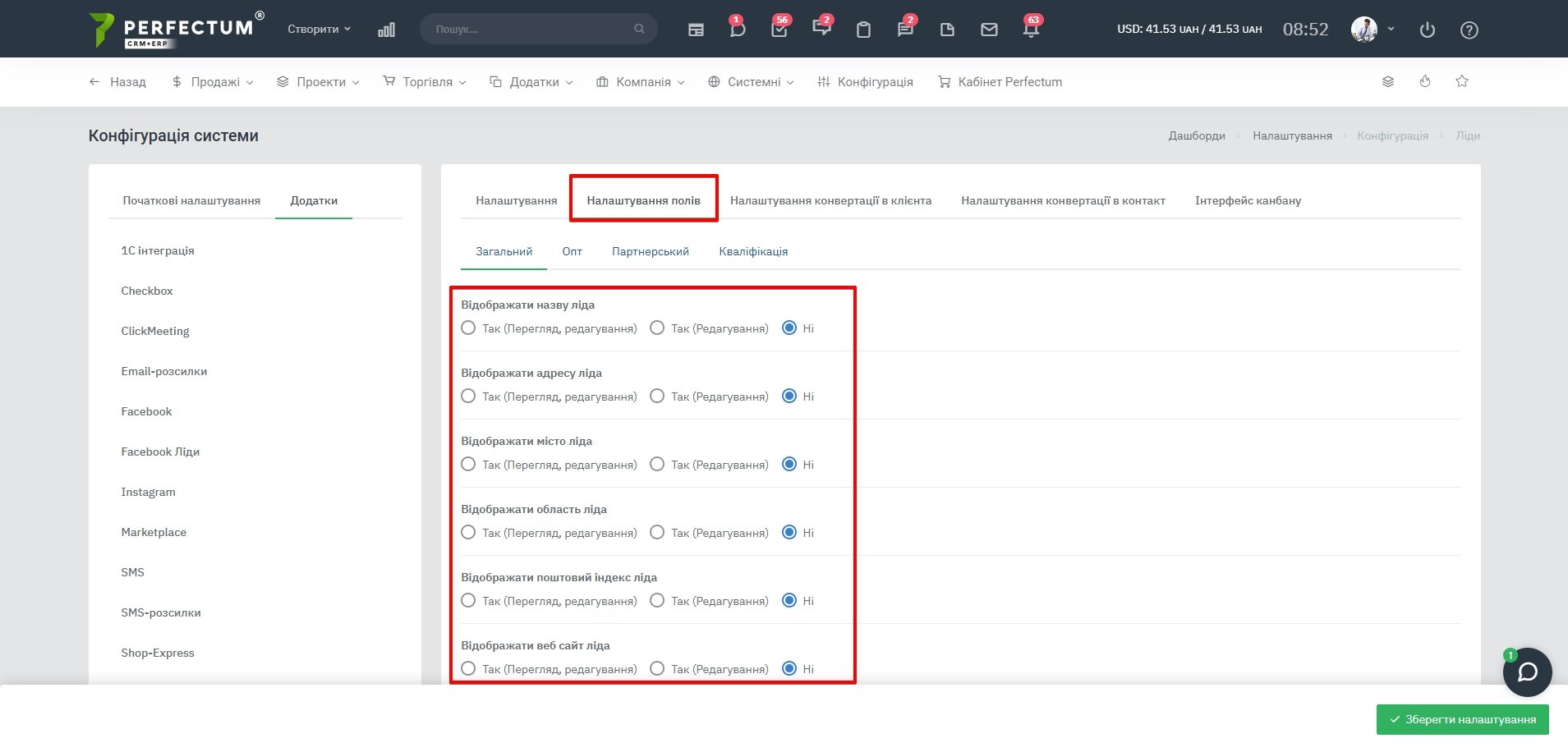Select 'Так (Редагування)' for веб сайт ліда
This screenshot has width=1568, height=752.
pos(657,669)
